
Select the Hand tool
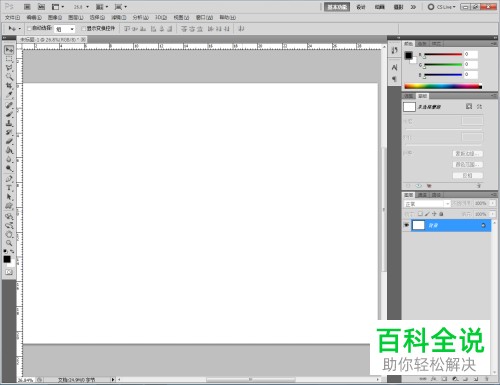click(x=9, y=234)
